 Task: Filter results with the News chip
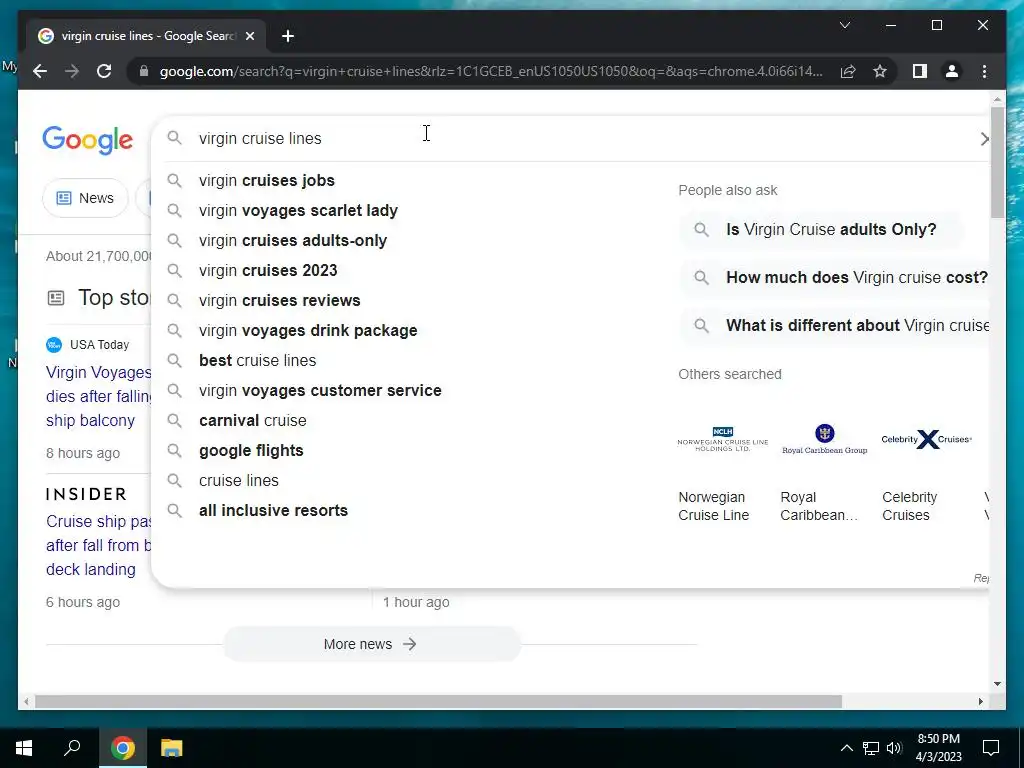pyautogui.click(x=86, y=198)
